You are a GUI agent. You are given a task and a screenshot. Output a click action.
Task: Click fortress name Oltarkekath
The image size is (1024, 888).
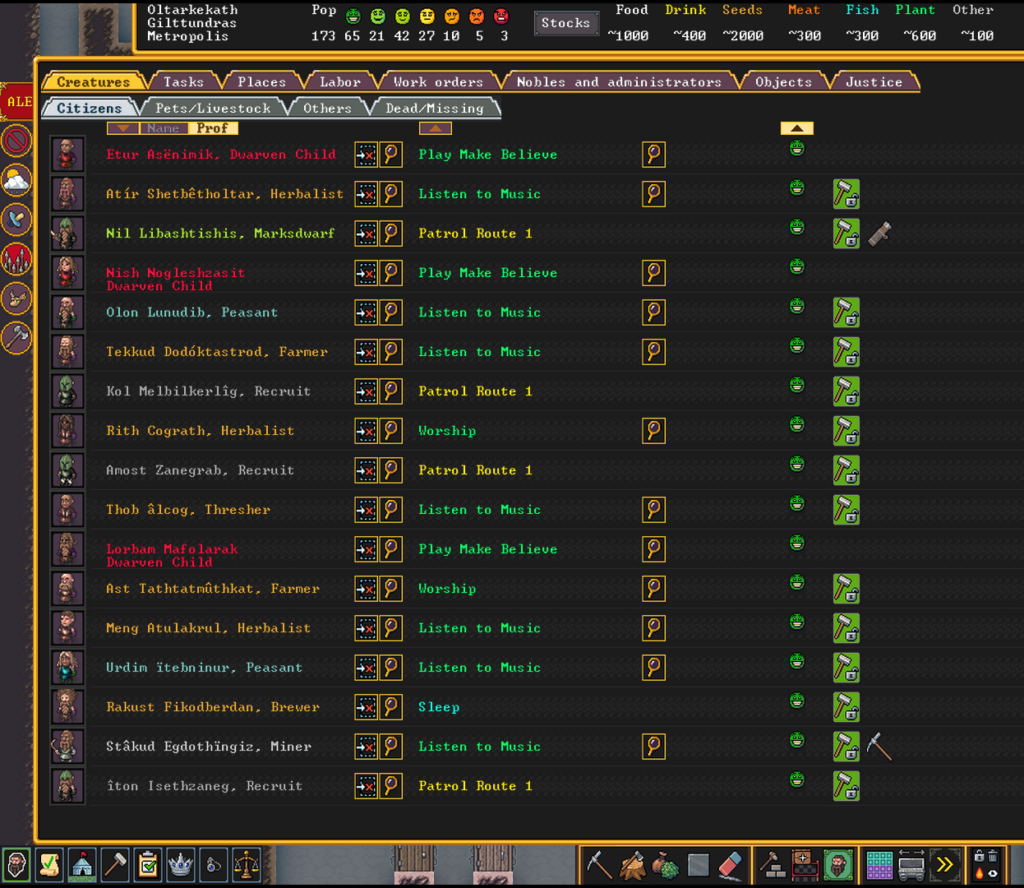pyautogui.click(x=192, y=10)
